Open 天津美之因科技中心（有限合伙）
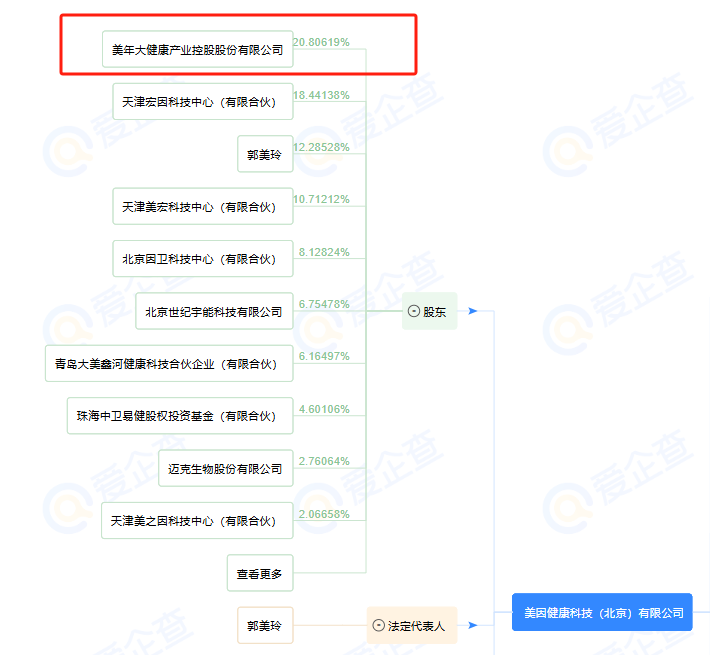 [197, 521]
